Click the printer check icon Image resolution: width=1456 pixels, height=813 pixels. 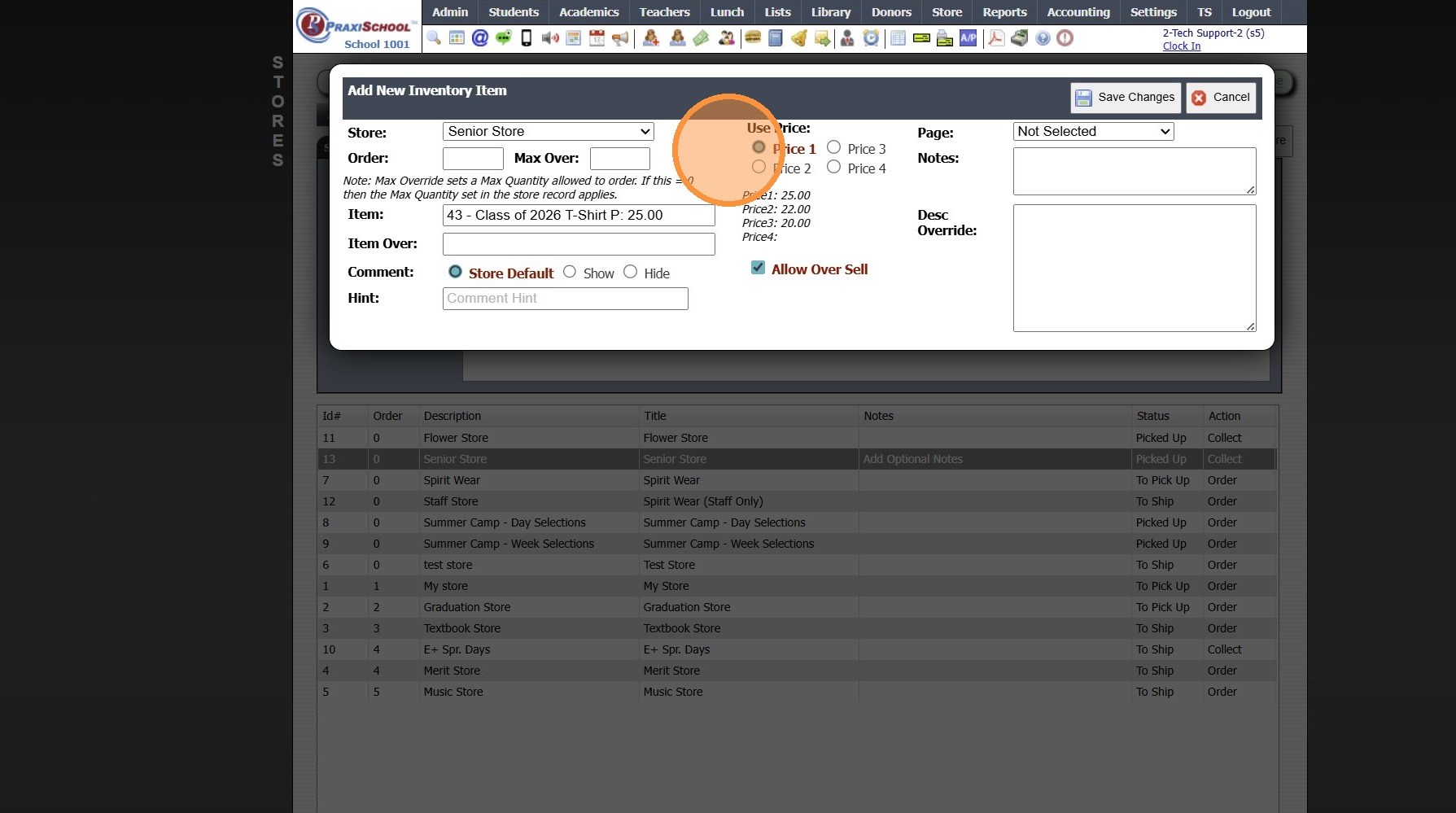(945, 38)
